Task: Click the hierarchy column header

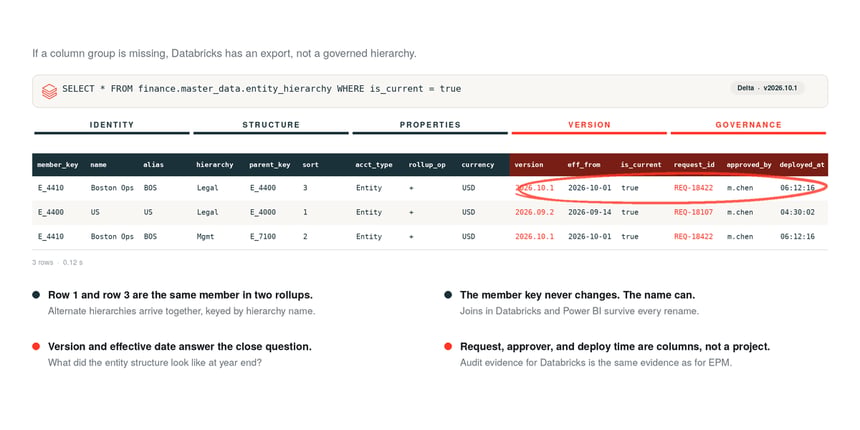Action: 214,165
